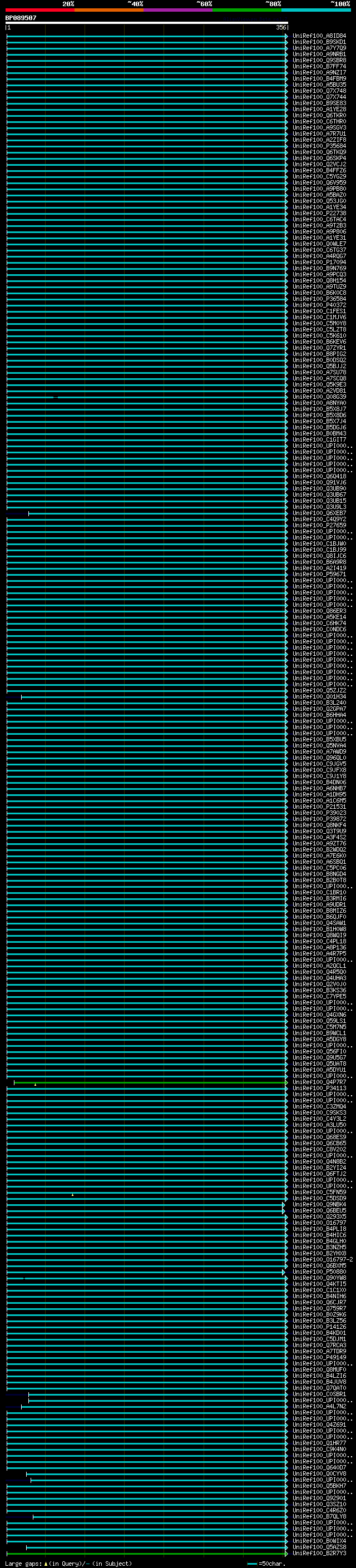
Task: Select the UniRef100_A9P806 label
Action: [319, 231]
